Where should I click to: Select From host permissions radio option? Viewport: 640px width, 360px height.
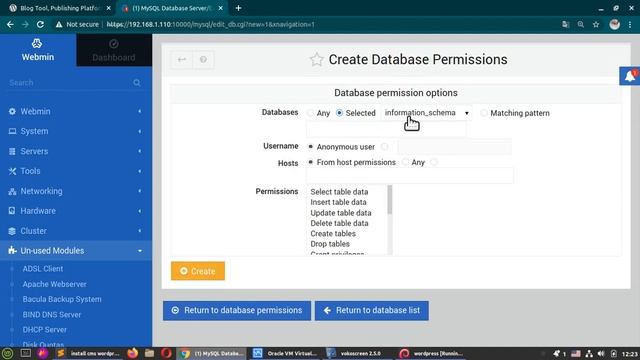coord(311,162)
